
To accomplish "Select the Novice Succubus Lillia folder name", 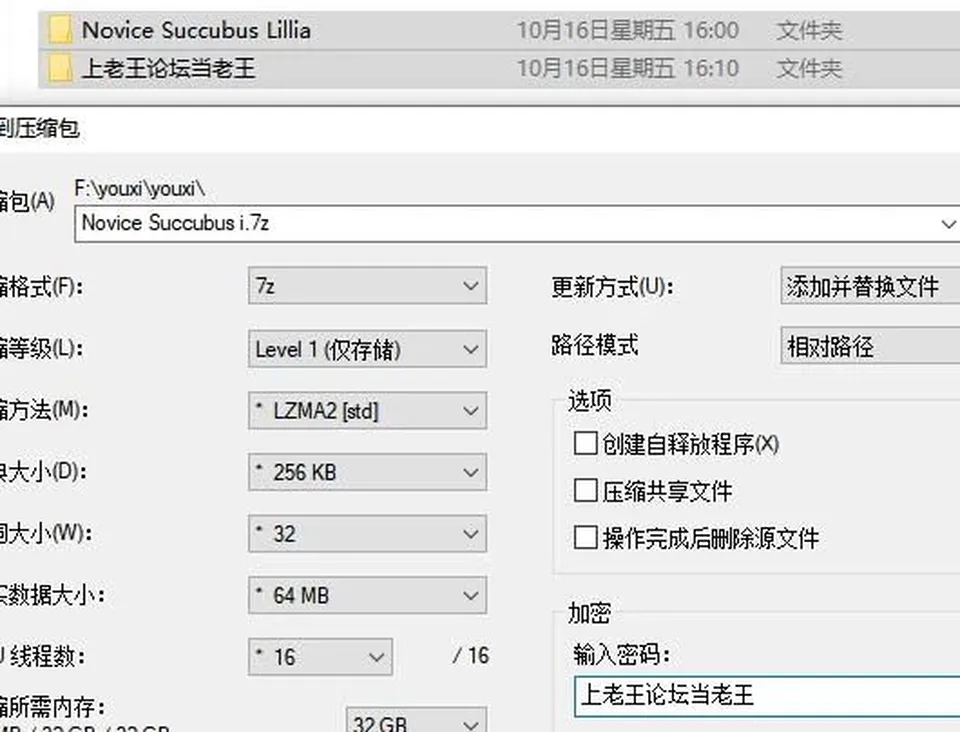I will [196, 30].
